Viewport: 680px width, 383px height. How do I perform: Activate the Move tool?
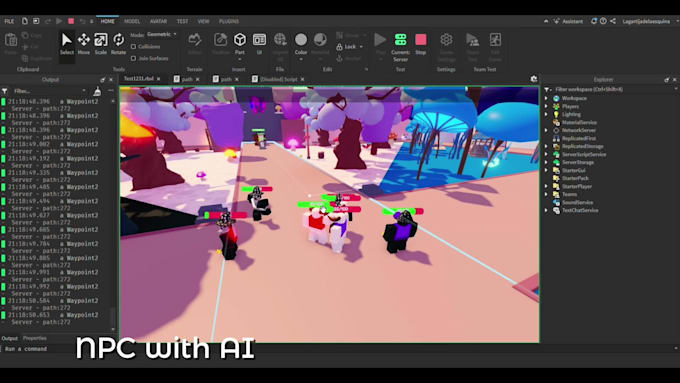tap(84, 43)
